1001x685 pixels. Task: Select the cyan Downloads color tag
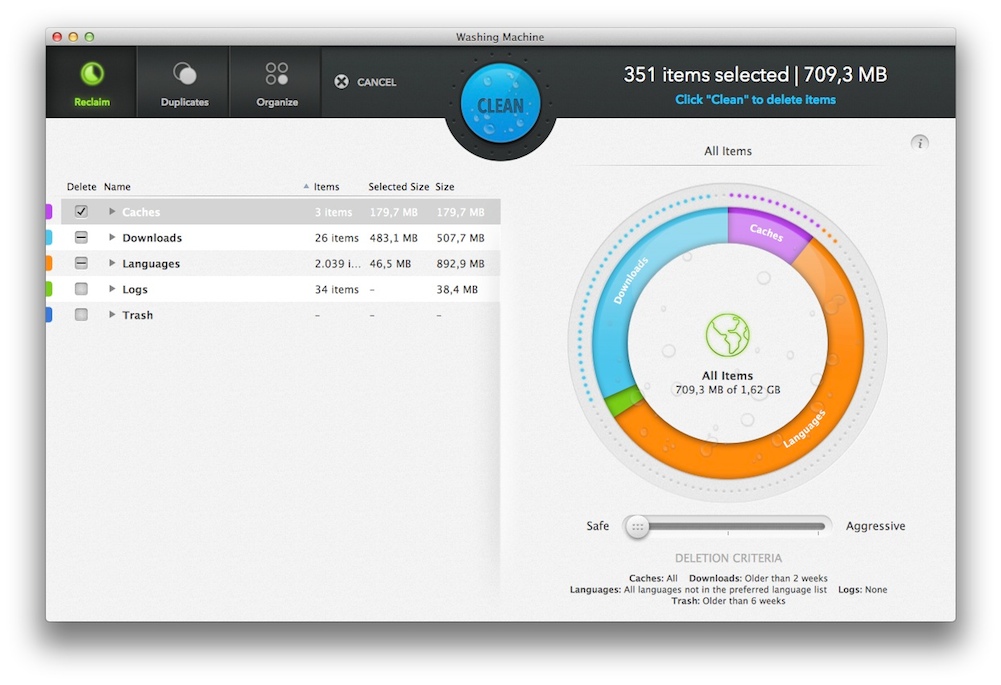49,237
